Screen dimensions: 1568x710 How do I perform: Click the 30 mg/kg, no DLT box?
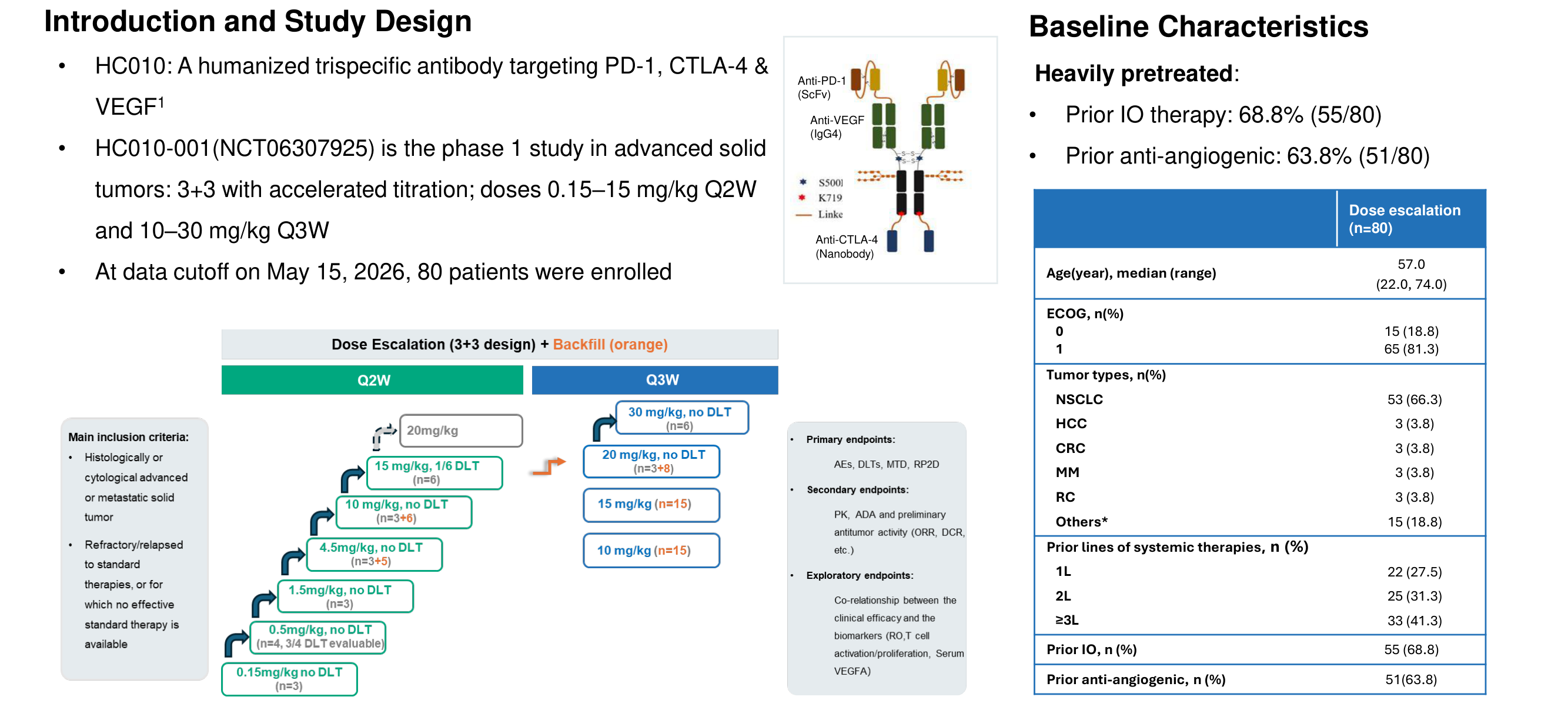tap(682, 418)
